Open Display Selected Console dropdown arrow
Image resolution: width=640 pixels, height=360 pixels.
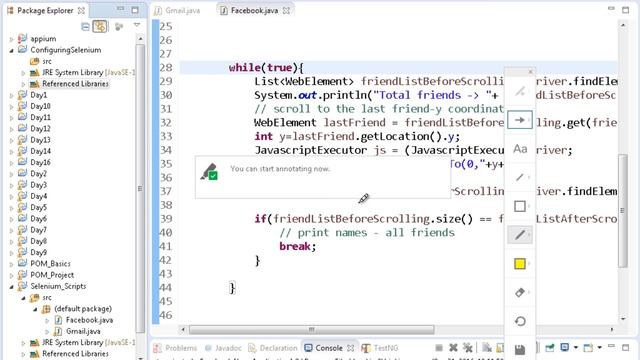(x=576, y=348)
